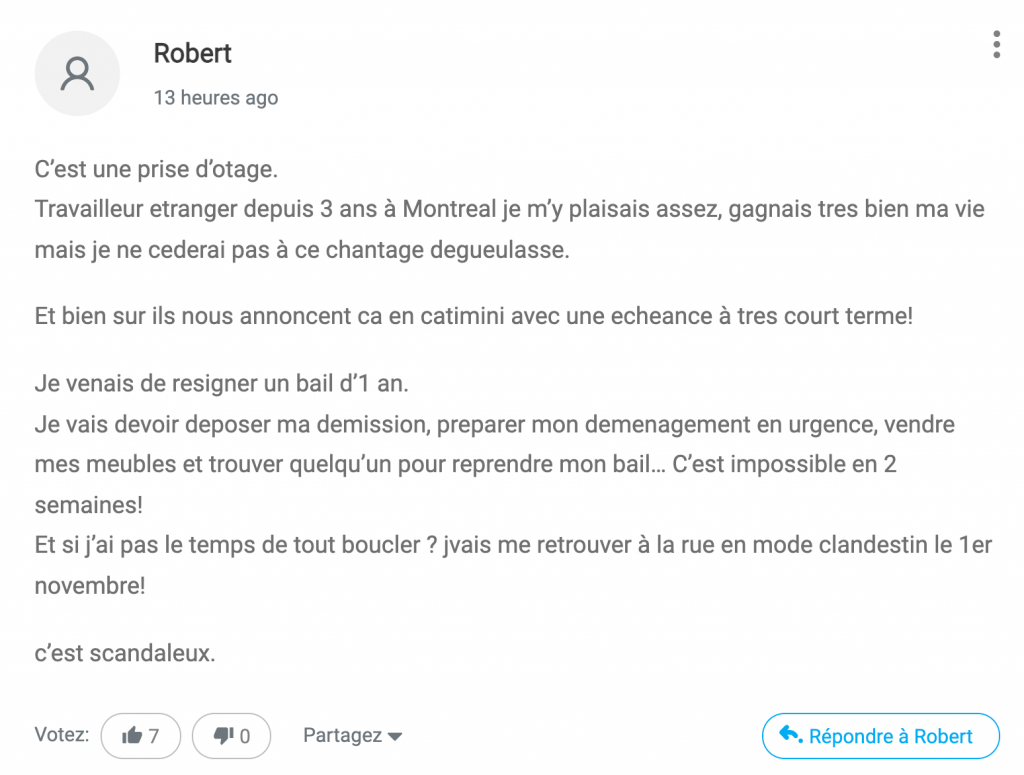Click the closing line "c'est scandaleux."
Viewport: 1024px width, 775px height.
[125, 654]
